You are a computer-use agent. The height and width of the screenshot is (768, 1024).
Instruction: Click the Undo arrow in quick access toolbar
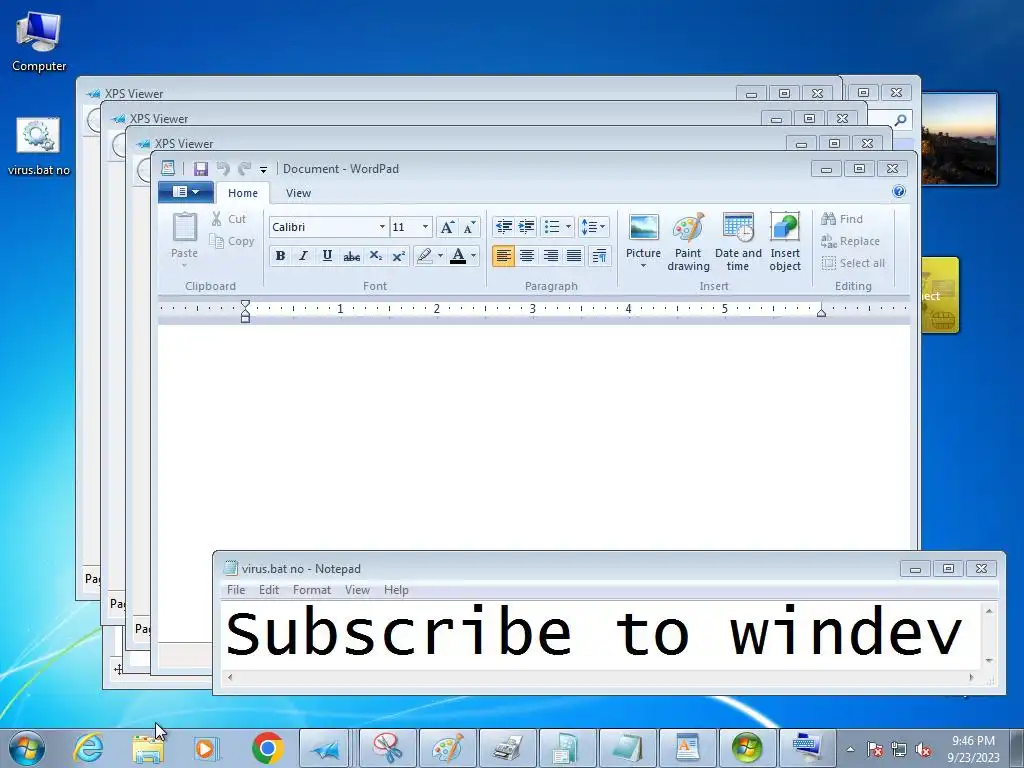[223, 168]
